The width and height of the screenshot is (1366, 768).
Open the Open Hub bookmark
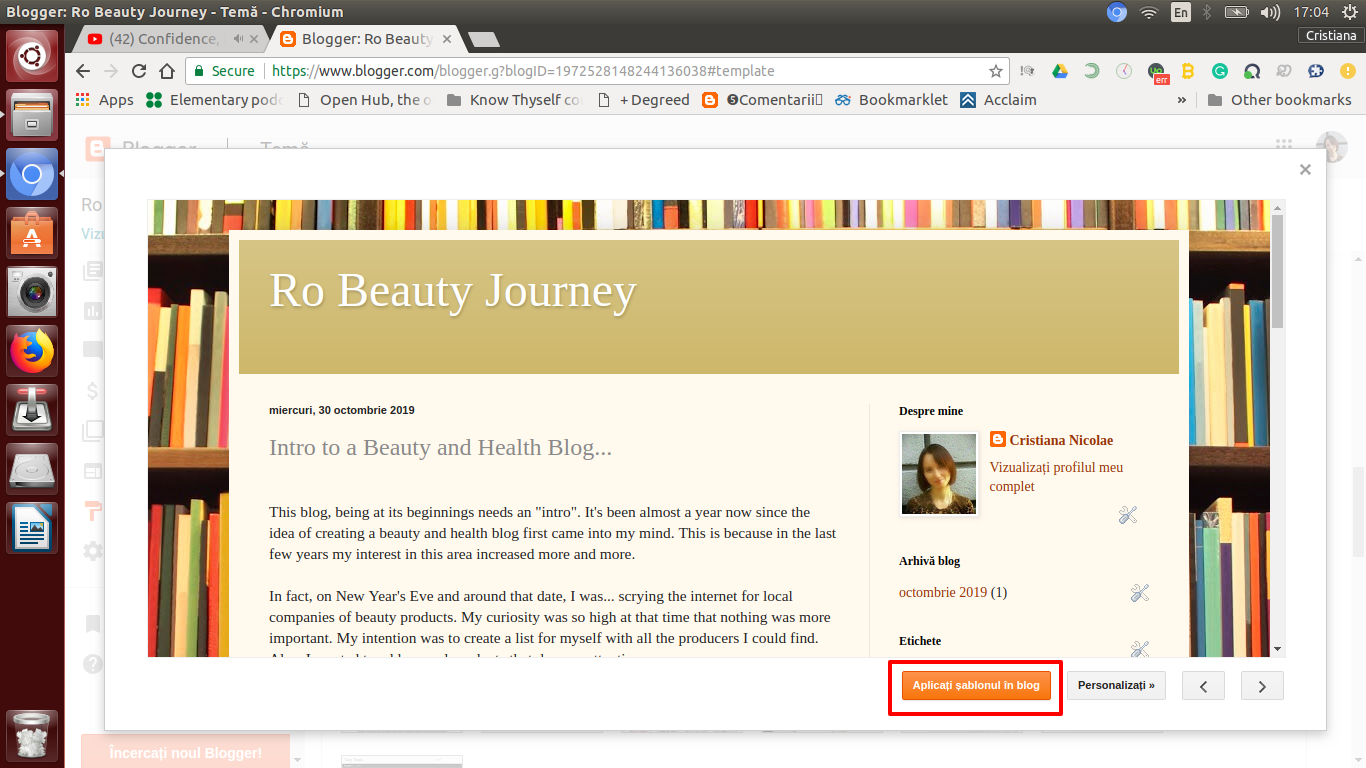click(364, 100)
